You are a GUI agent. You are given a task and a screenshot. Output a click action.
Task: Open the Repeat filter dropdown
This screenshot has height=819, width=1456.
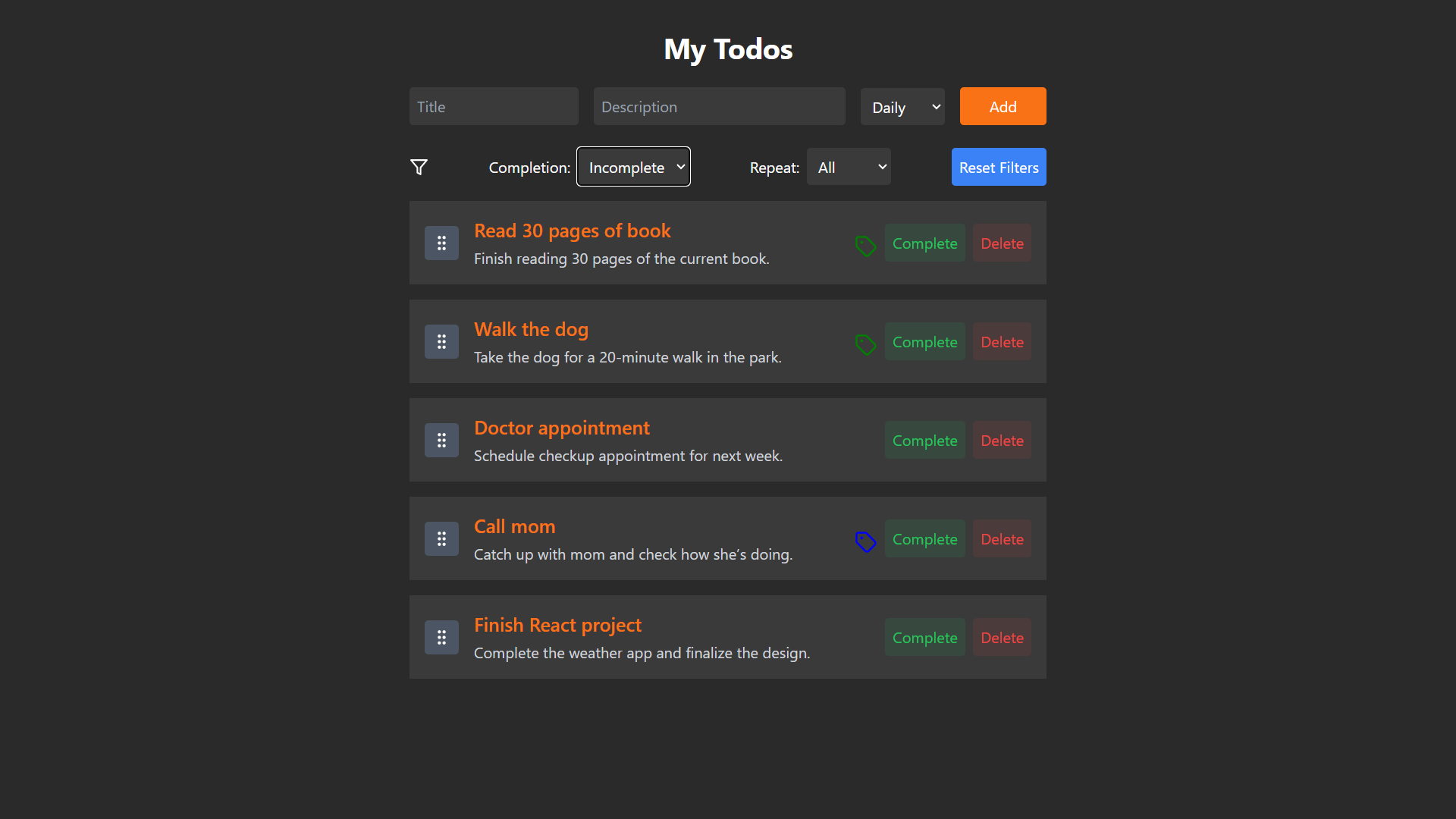pyautogui.click(x=848, y=166)
